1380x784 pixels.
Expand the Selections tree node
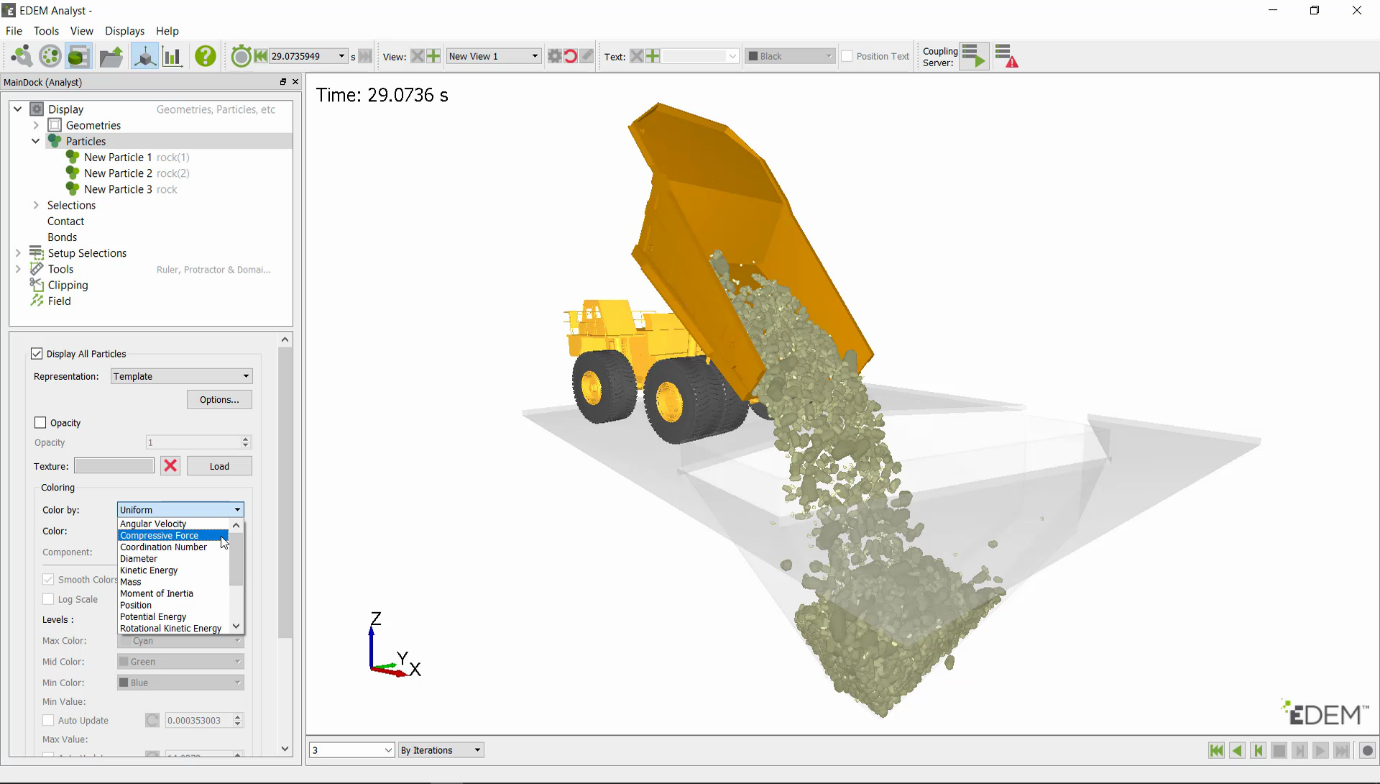(x=36, y=205)
